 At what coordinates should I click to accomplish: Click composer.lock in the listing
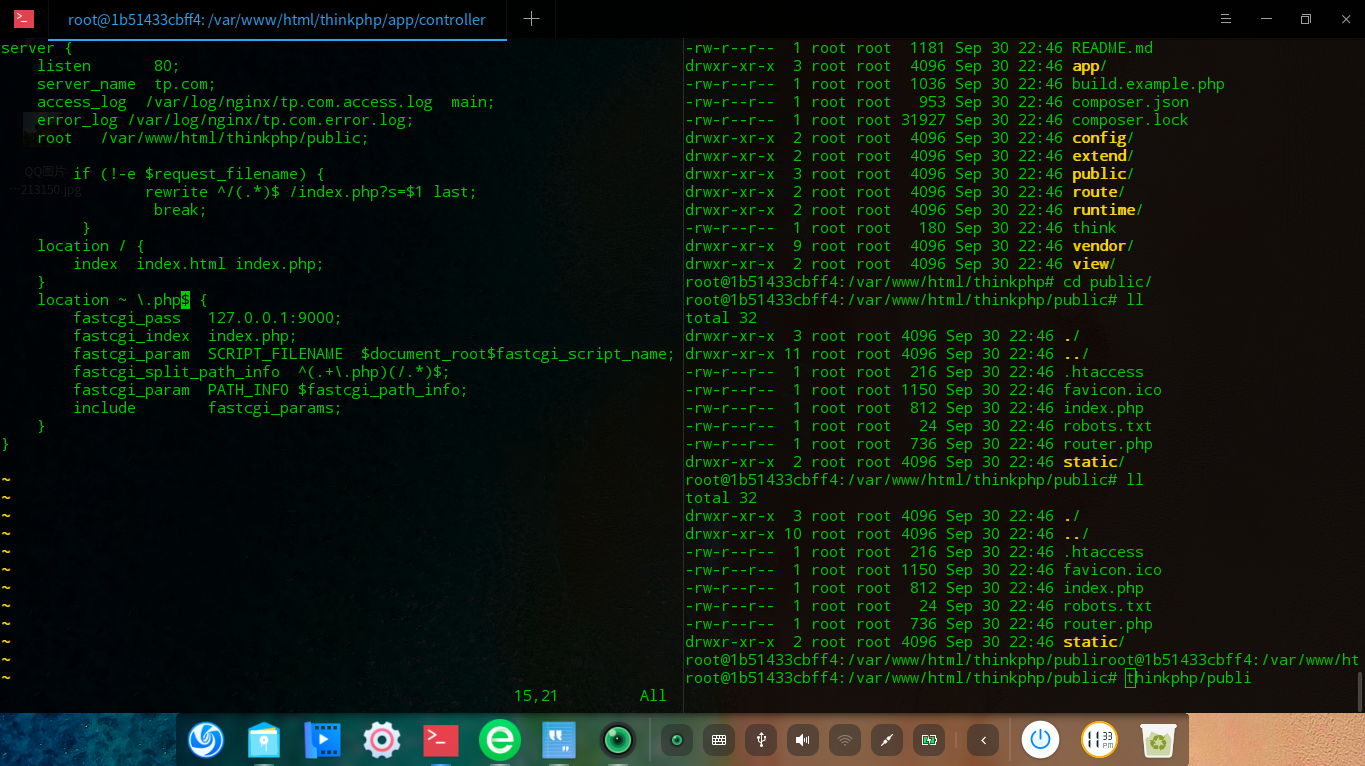pos(1130,120)
